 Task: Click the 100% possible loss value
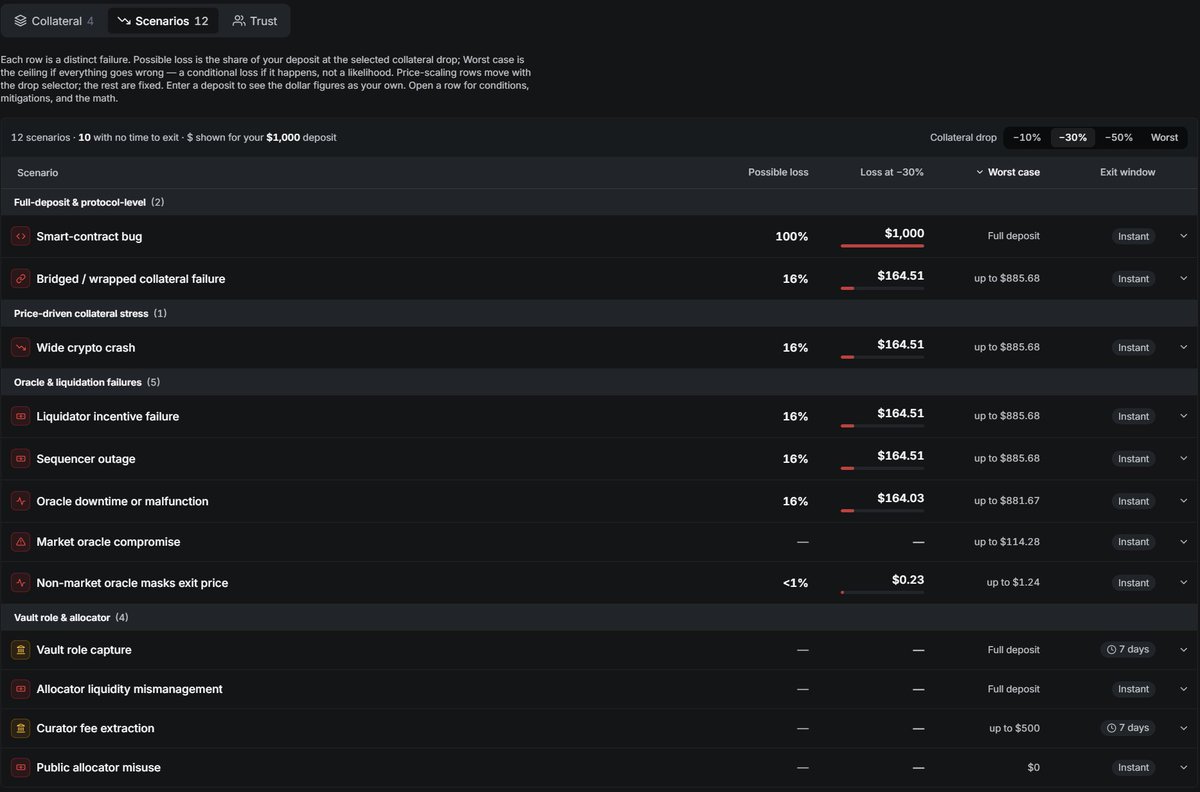(792, 237)
